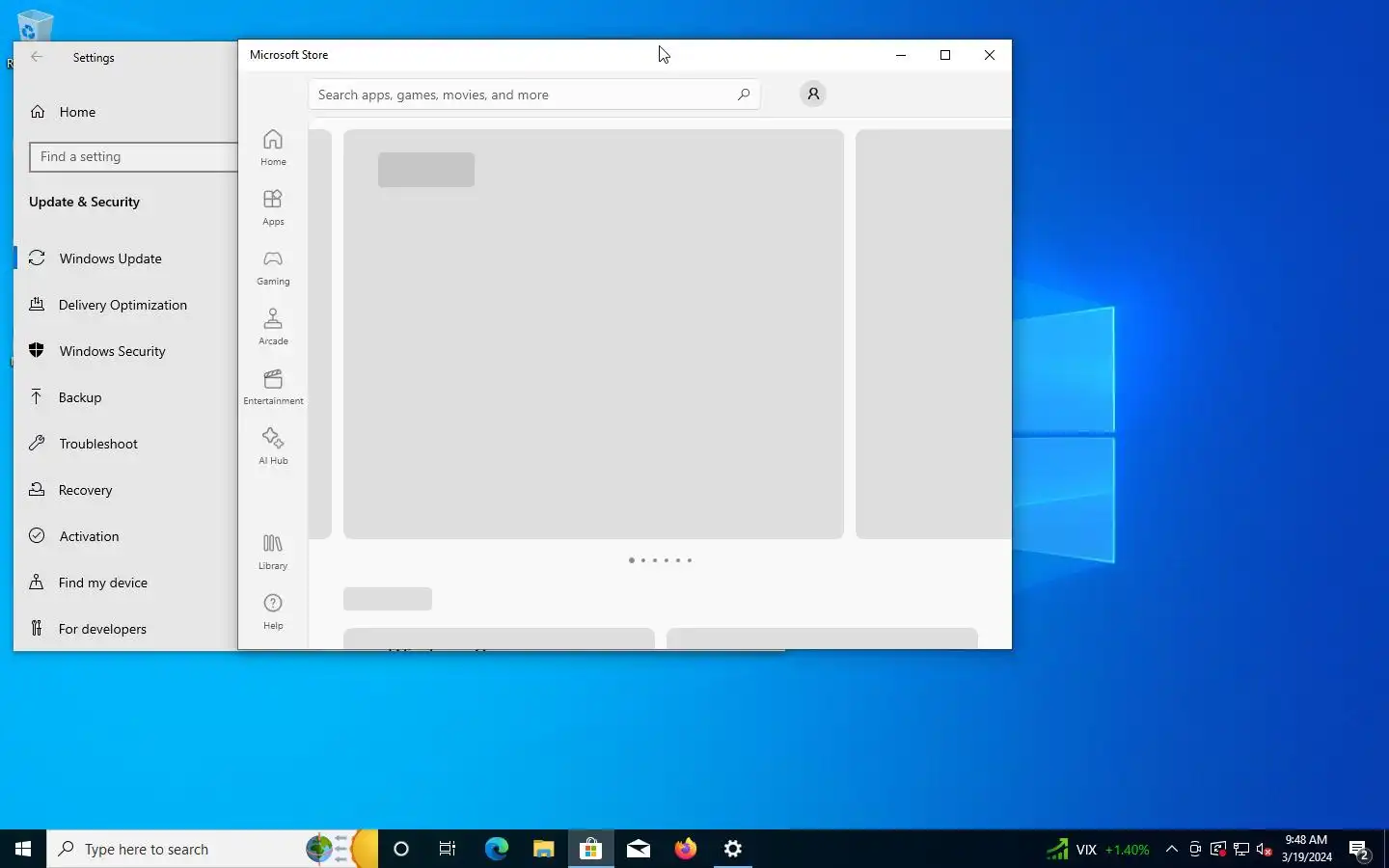The height and width of the screenshot is (868, 1389).
Task: Open VIX stock widget on taskbar
Action: click(1098, 850)
